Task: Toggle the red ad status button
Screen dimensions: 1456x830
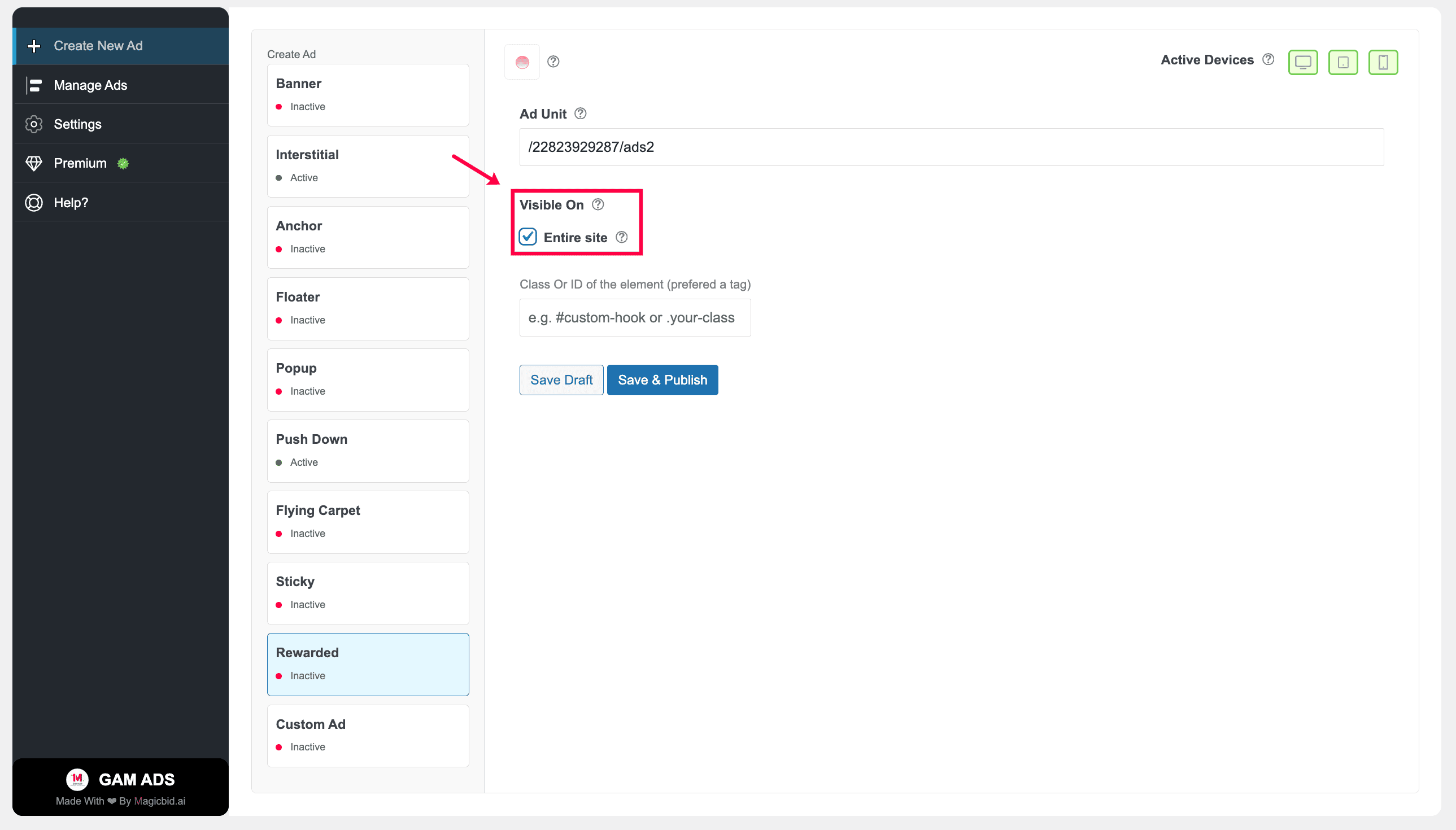Action: (522, 62)
